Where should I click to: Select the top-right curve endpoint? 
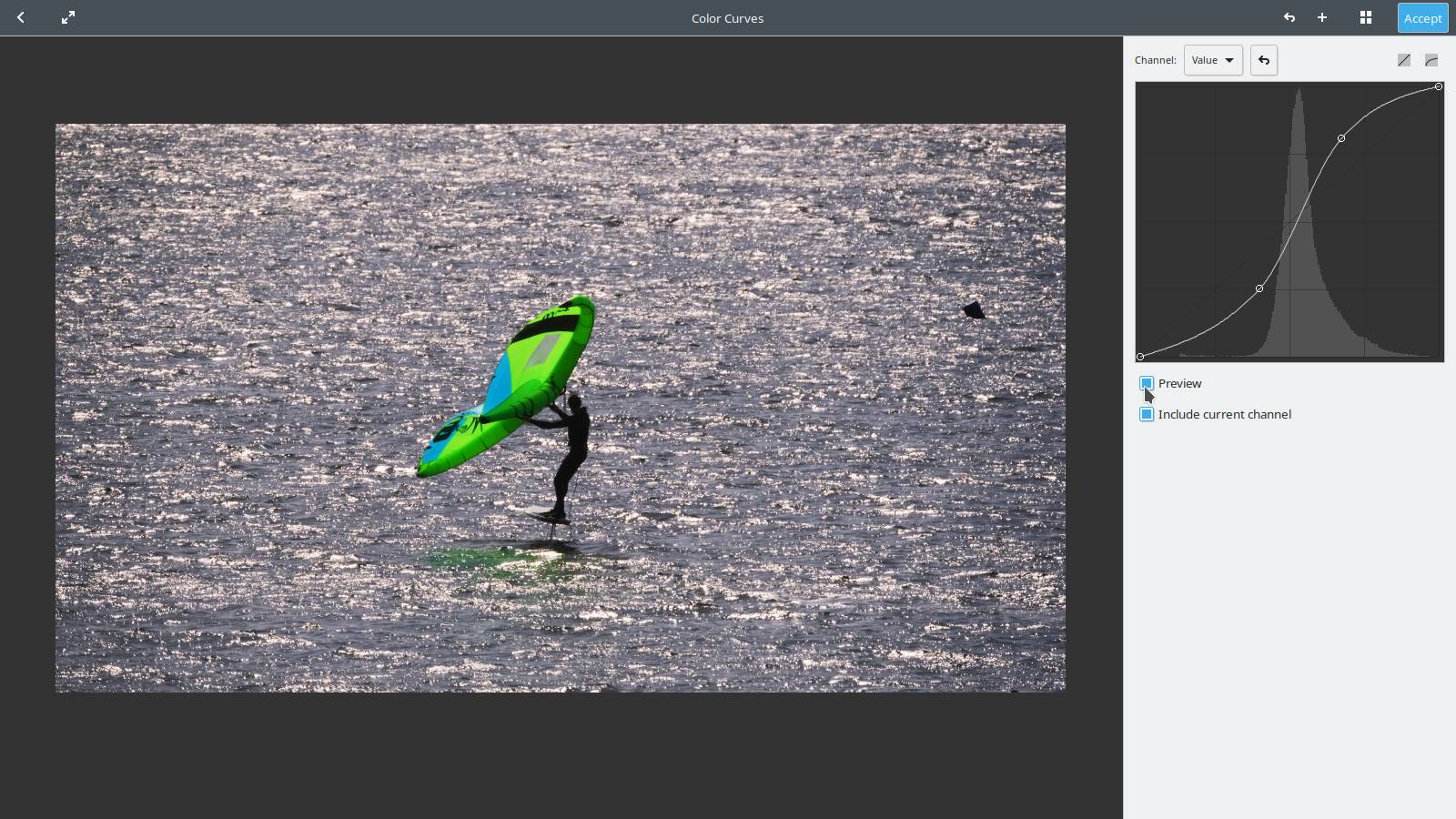(1439, 86)
